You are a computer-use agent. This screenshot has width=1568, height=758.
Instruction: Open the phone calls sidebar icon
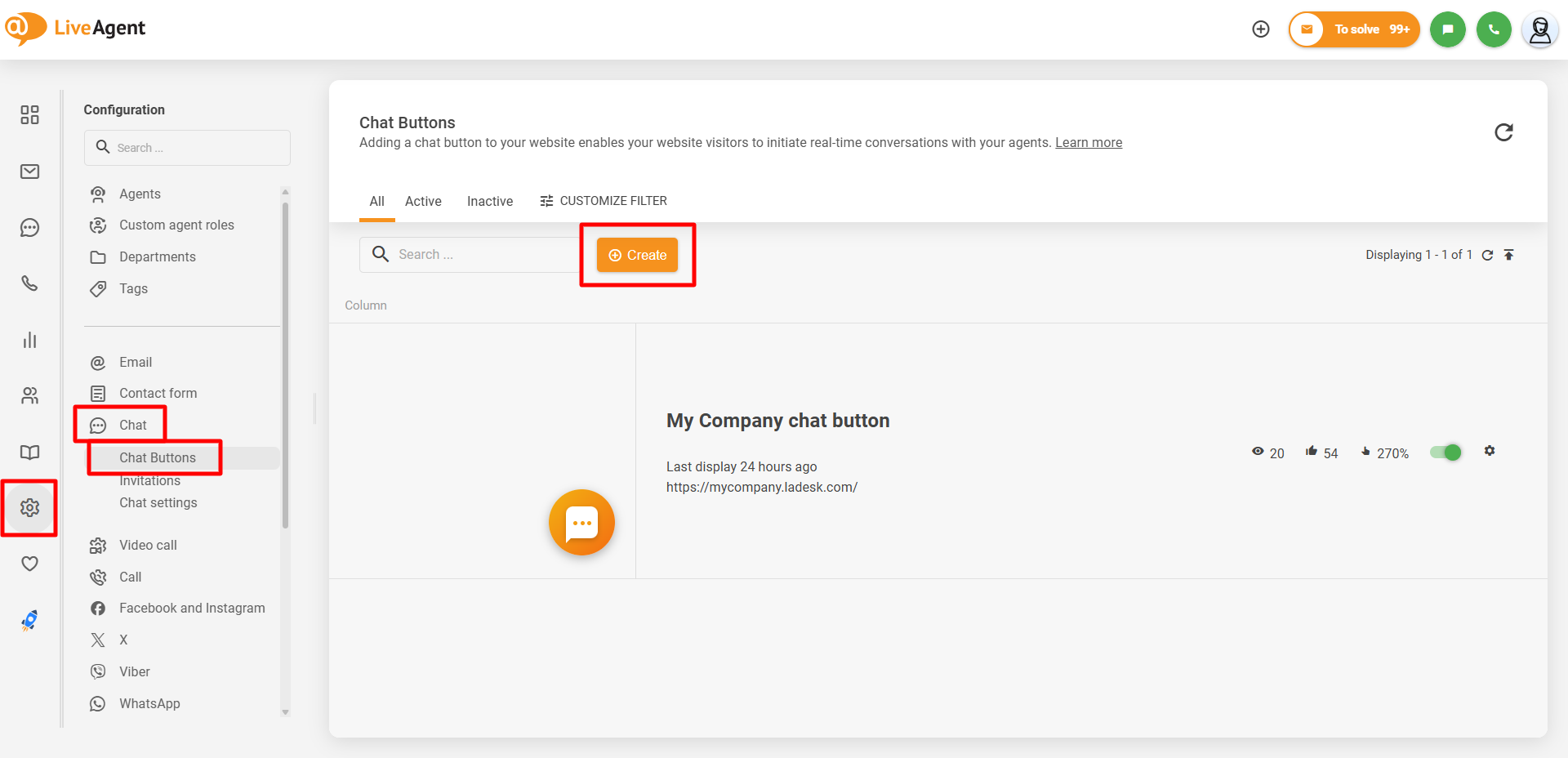click(29, 283)
